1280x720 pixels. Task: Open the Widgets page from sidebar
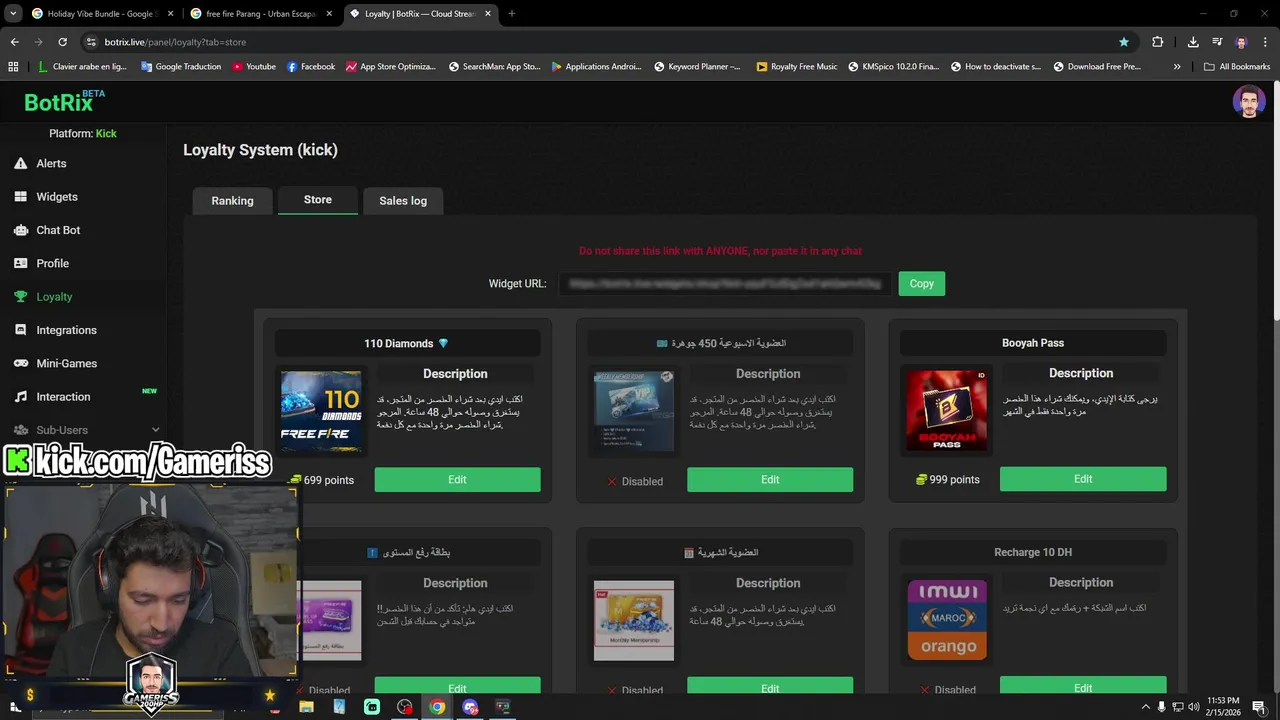56,197
